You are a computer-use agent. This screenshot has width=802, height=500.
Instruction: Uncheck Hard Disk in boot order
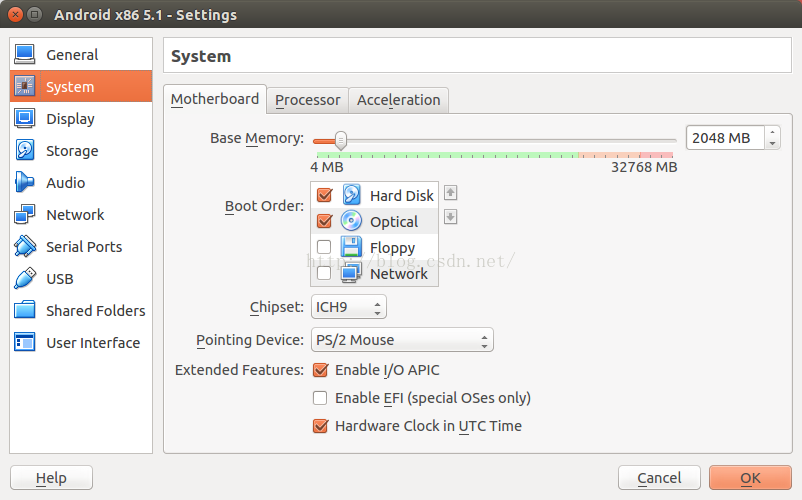tap(324, 195)
